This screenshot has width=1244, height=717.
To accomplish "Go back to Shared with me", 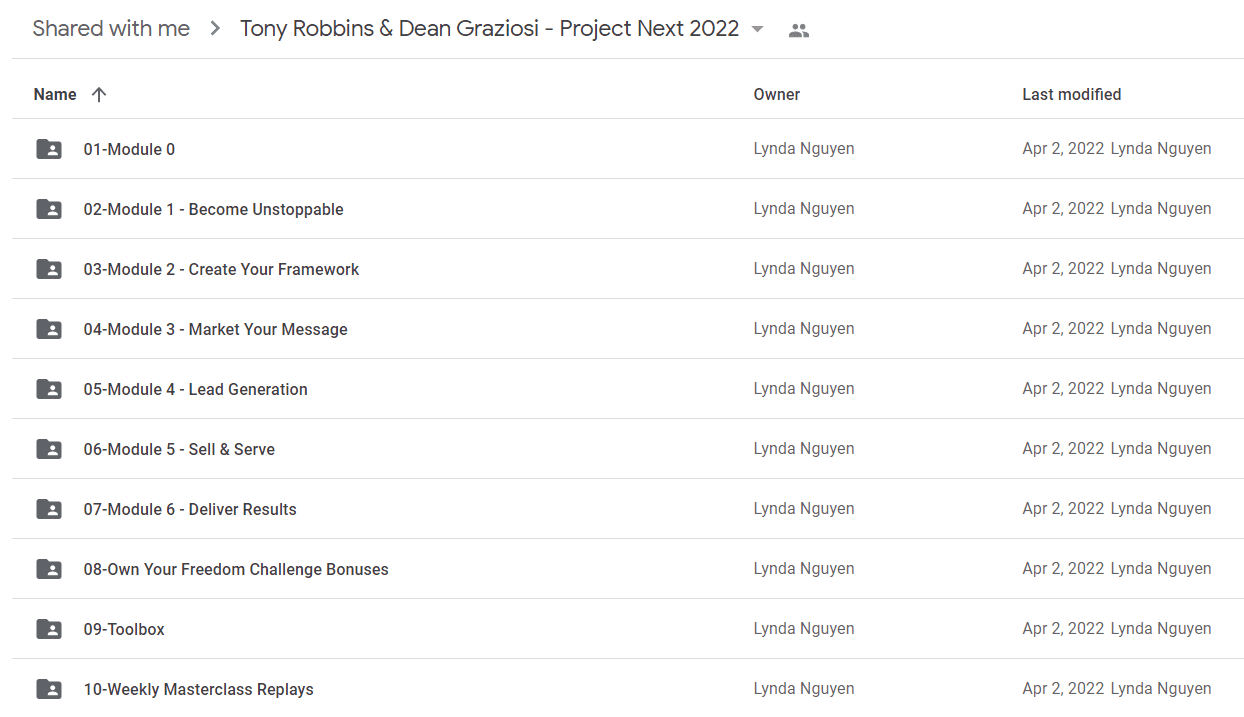I will 111,29.
